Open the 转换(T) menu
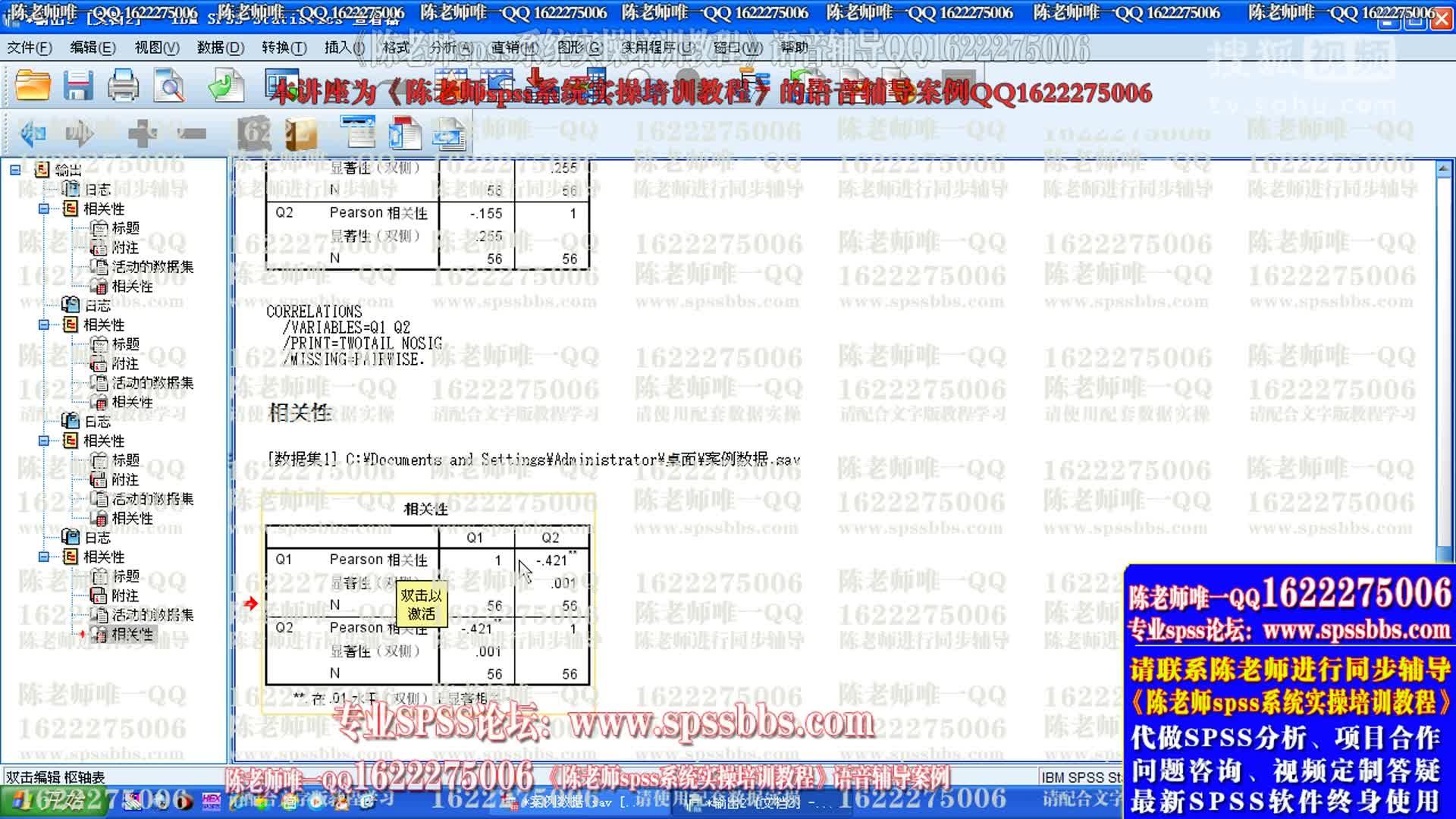 (284, 48)
